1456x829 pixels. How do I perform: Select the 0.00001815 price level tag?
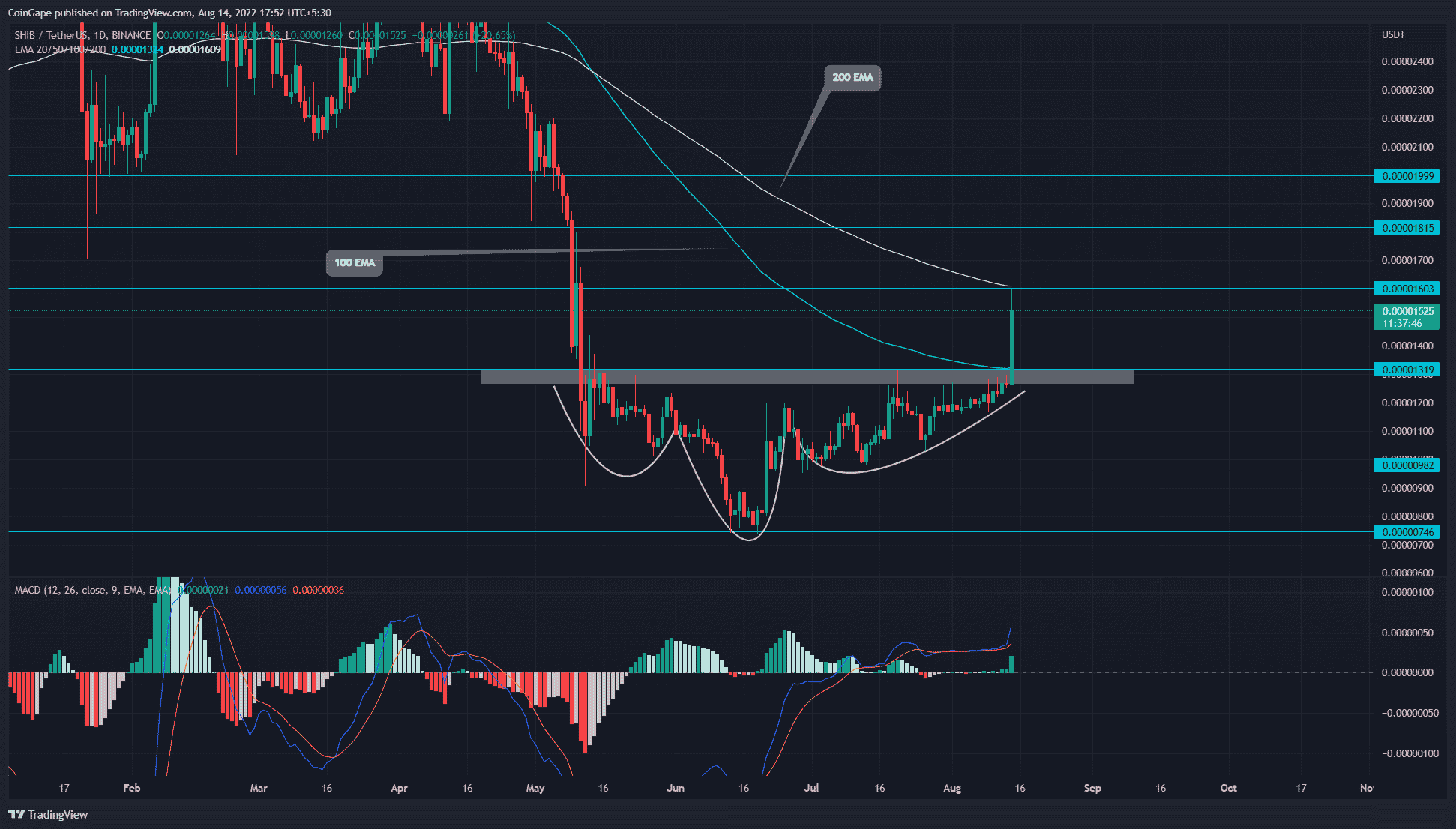coord(1406,228)
